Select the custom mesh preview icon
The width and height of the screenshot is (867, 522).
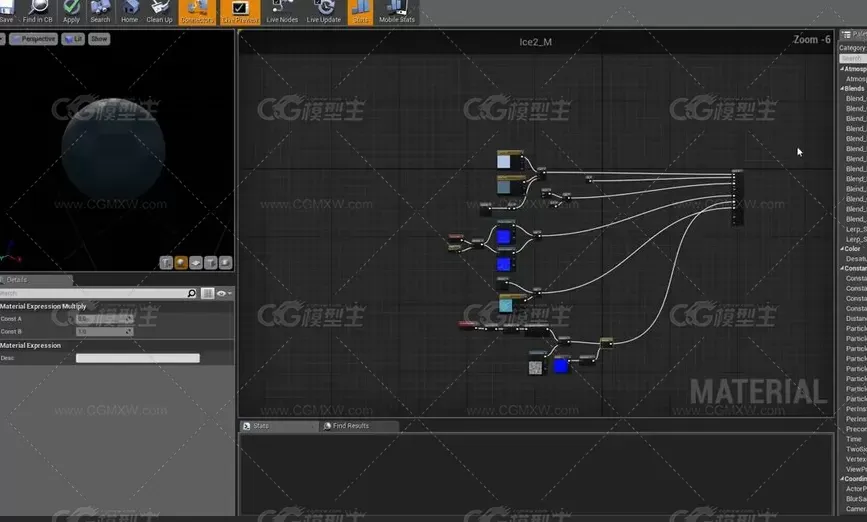pyautogui.click(x=225, y=263)
